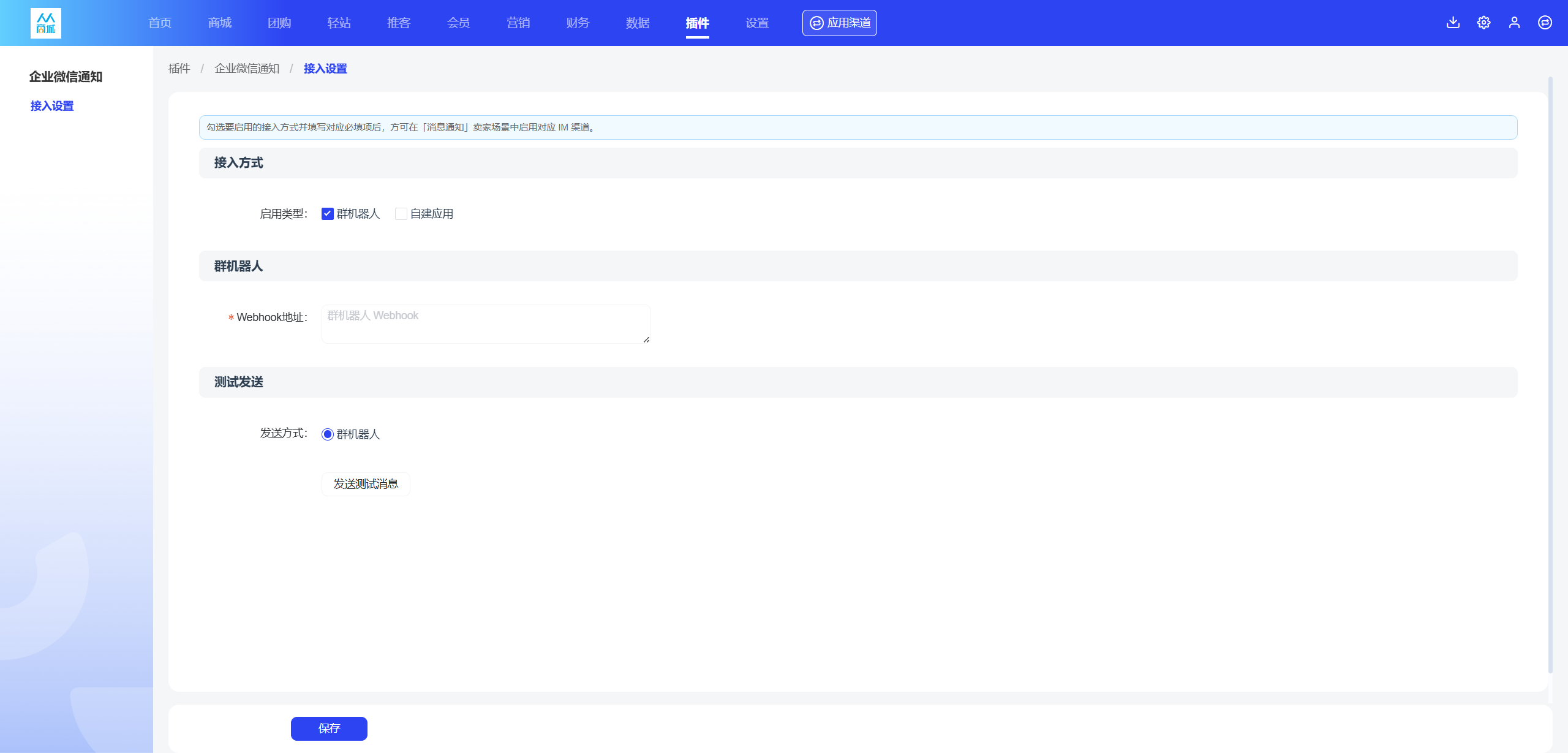Click the 应用渠道 button
Viewport: 1568px width, 753px height.
(x=840, y=23)
